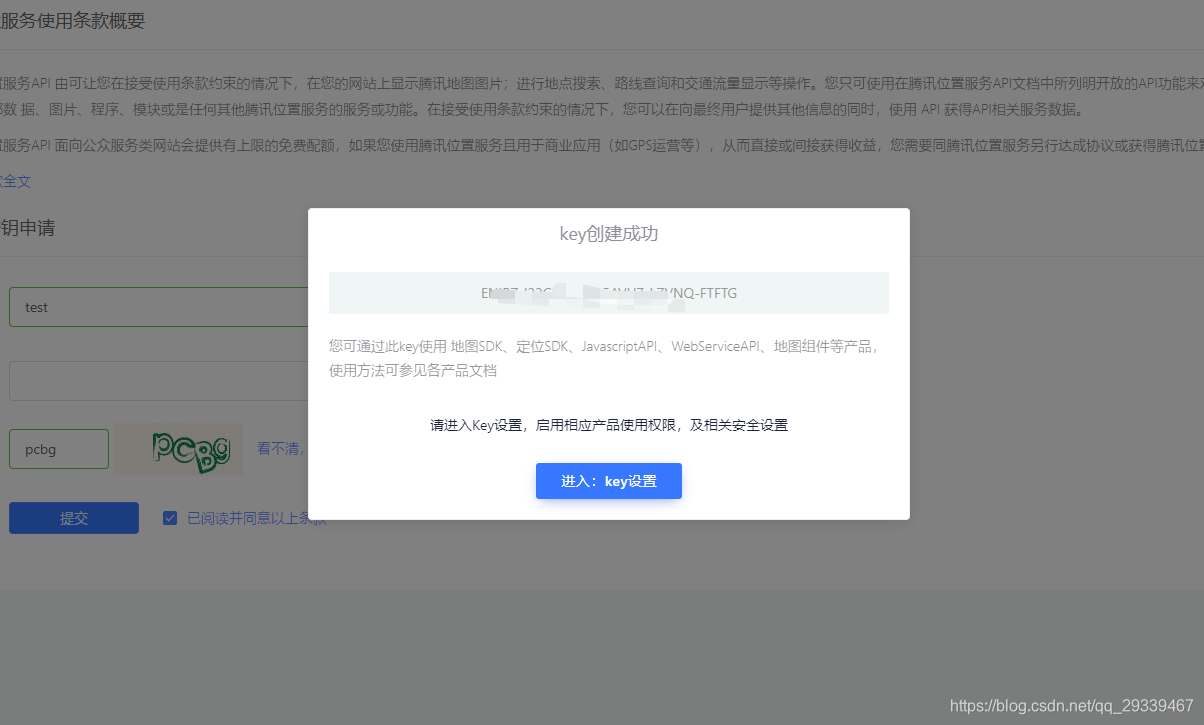Click the 进入：key设置 blue button
1204x725 pixels.
click(x=608, y=481)
